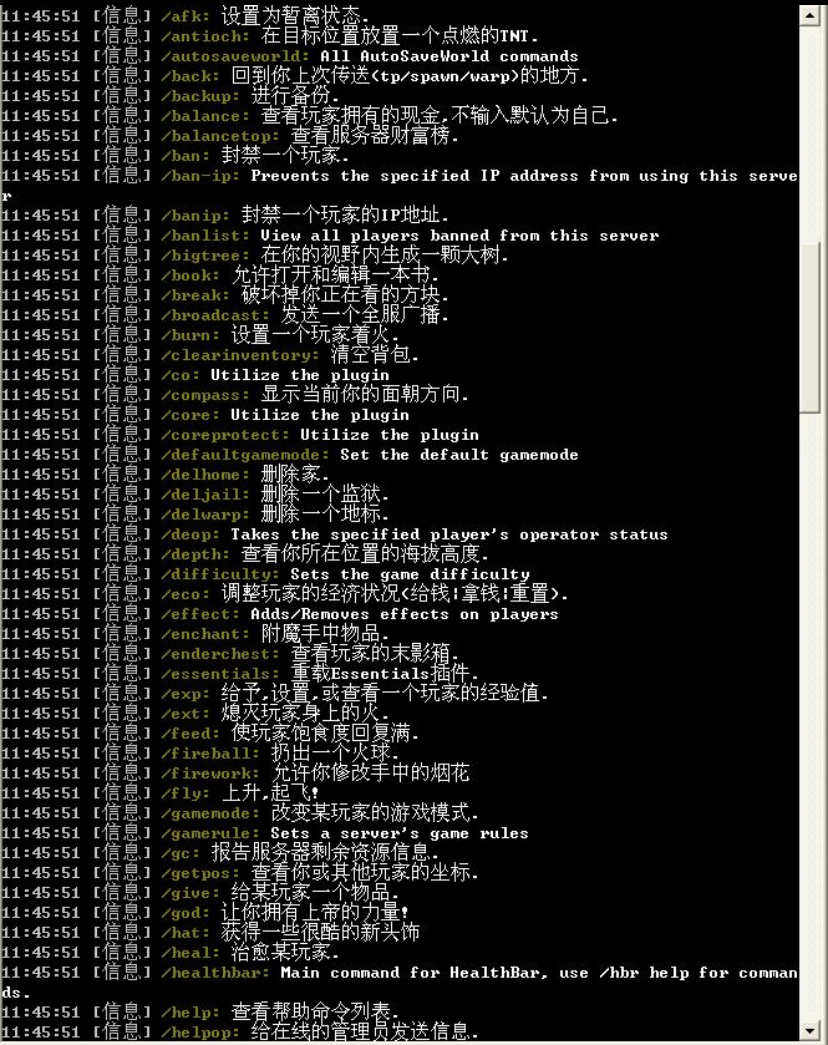Click the /banlist command entry
Screen dimensions: 828x1045
point(329,235)
